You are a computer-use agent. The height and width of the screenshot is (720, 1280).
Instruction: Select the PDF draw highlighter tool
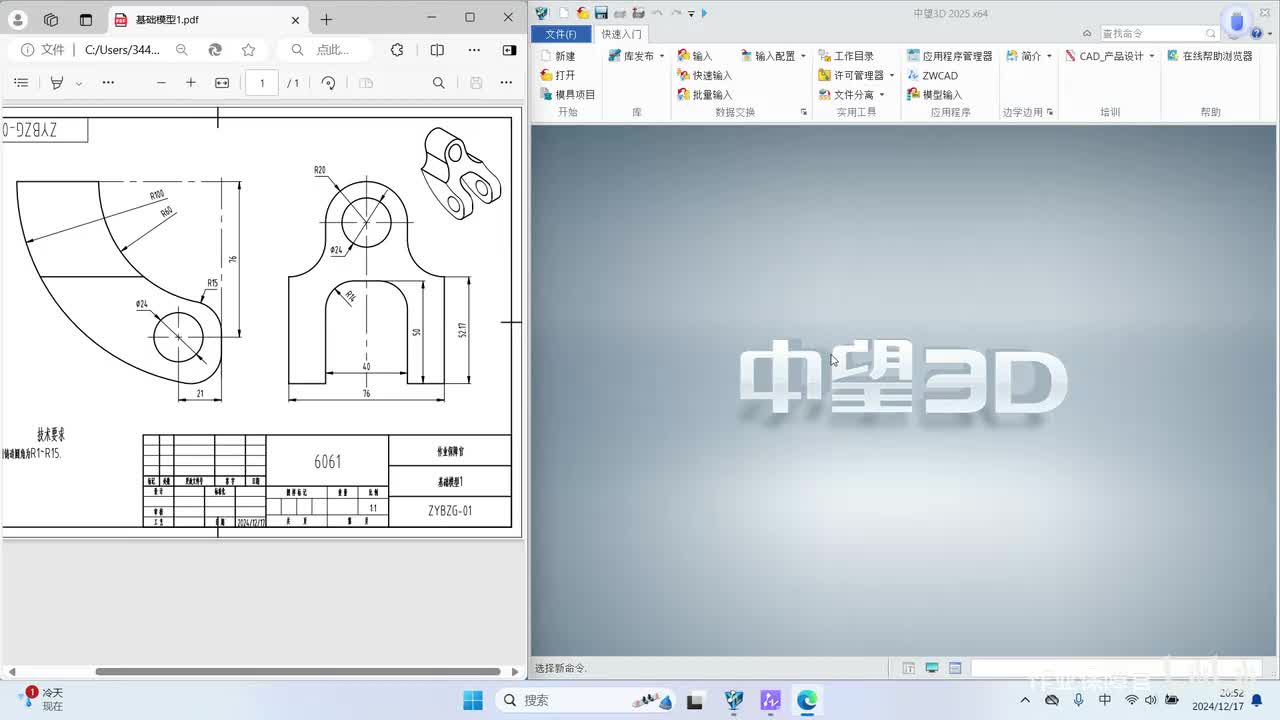click(x=57, y=83)
